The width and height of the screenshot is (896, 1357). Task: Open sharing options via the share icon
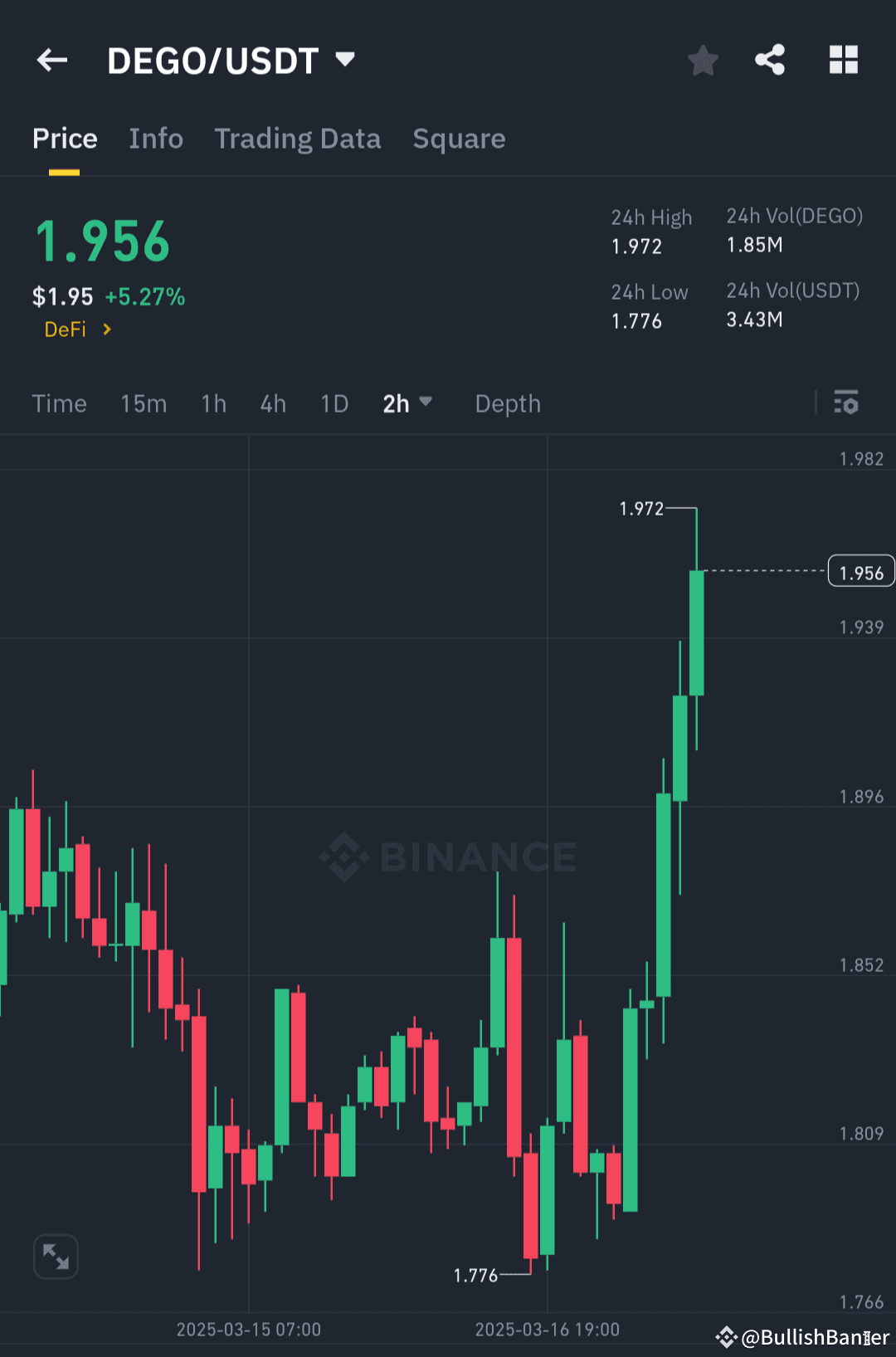point(770,59)
